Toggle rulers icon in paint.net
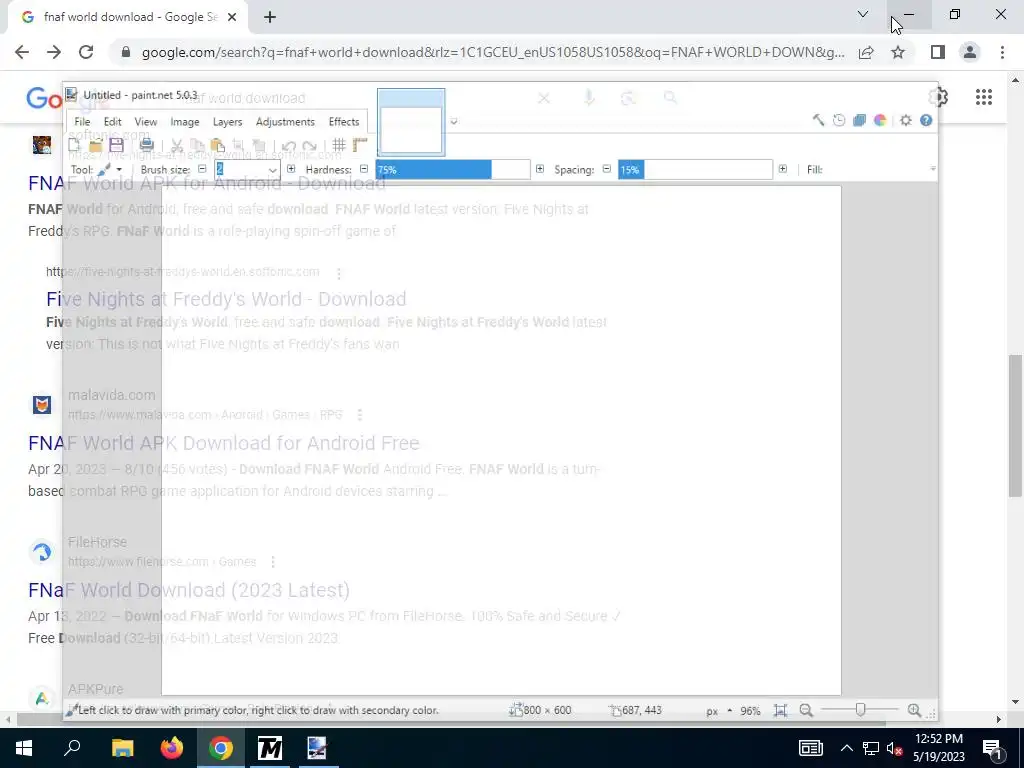The height and width of the screenshot is (768, 1024). pos(360,145)
